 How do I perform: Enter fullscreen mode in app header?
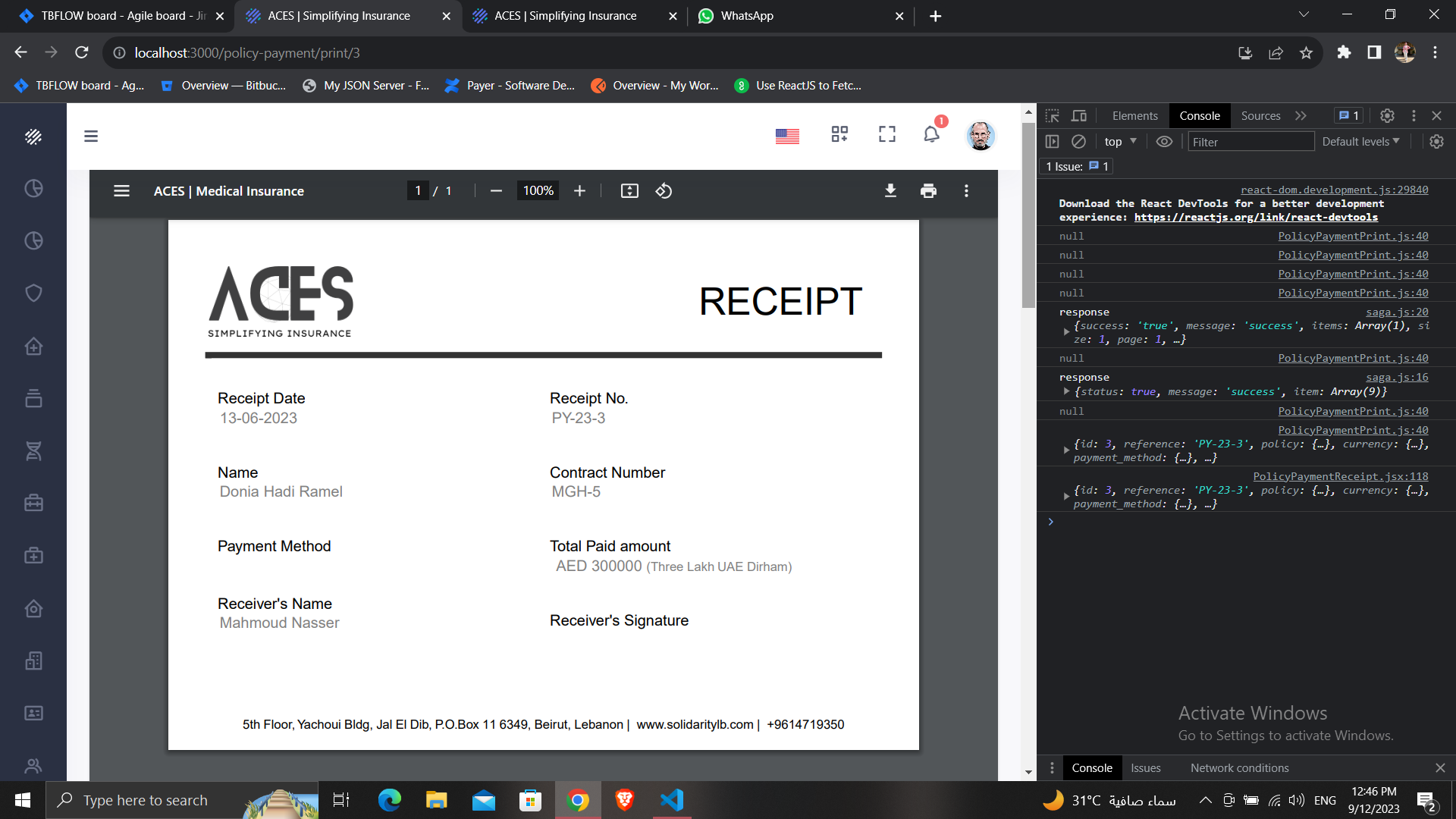pos(886,135)
